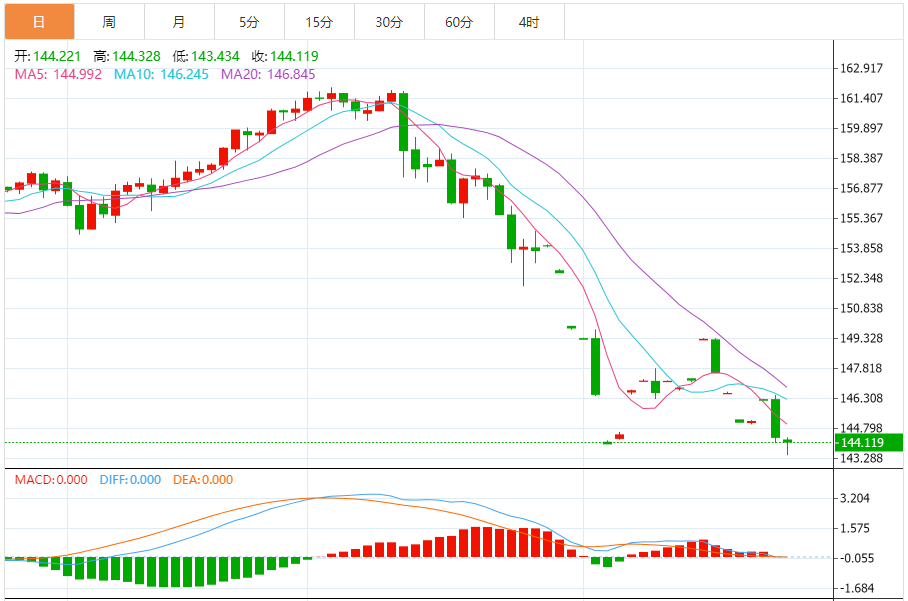Click the DEA:0.000 label
908x601 pixels.
click(203, 480)
